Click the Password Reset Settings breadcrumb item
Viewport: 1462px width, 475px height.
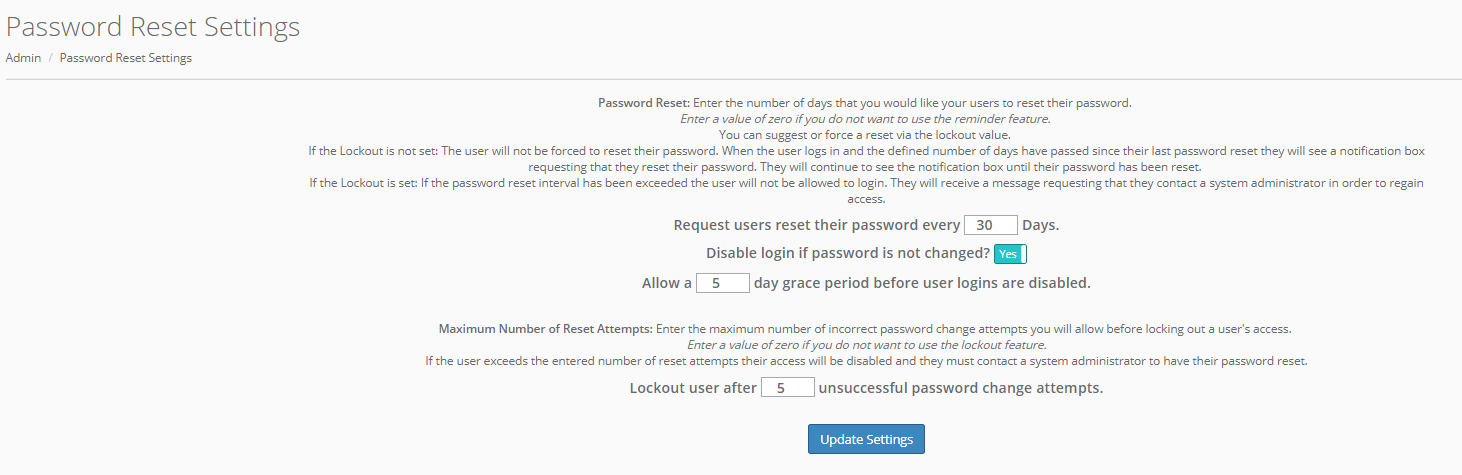pyautogui.click(x=125, y=58)
